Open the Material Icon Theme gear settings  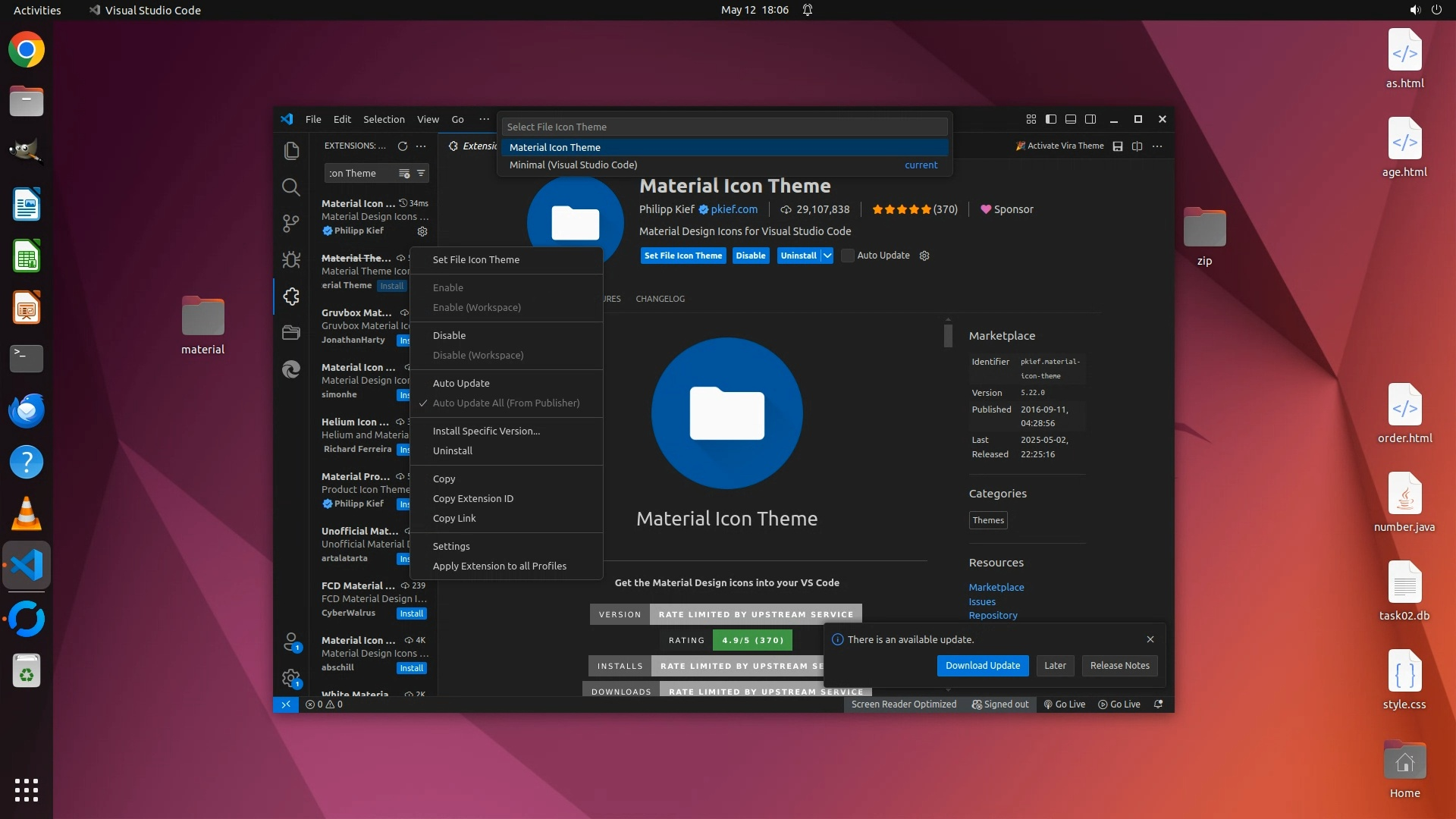click(422, 231)
